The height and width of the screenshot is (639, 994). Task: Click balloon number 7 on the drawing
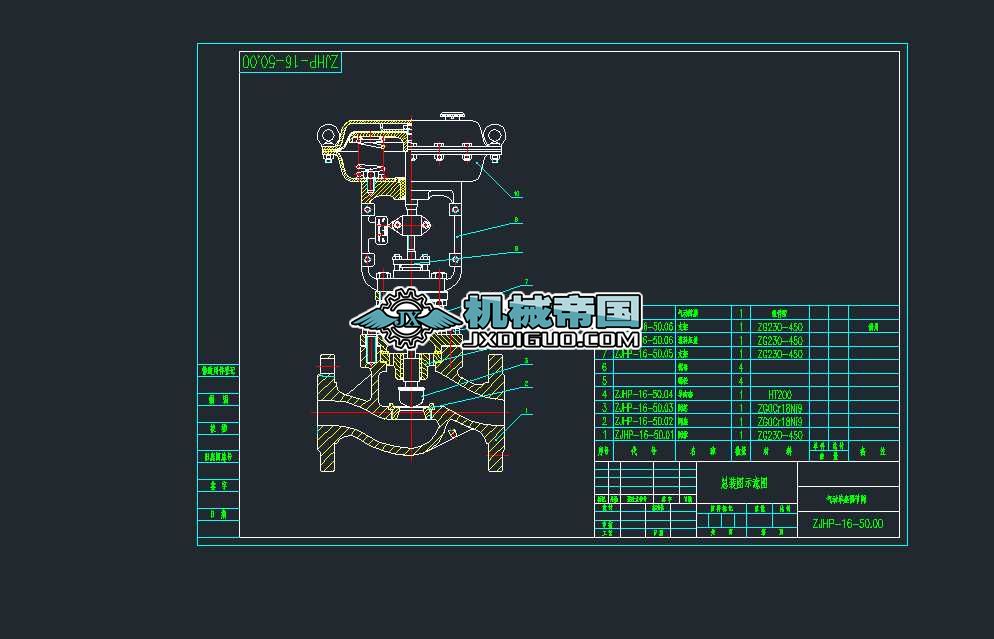[526, 282]
